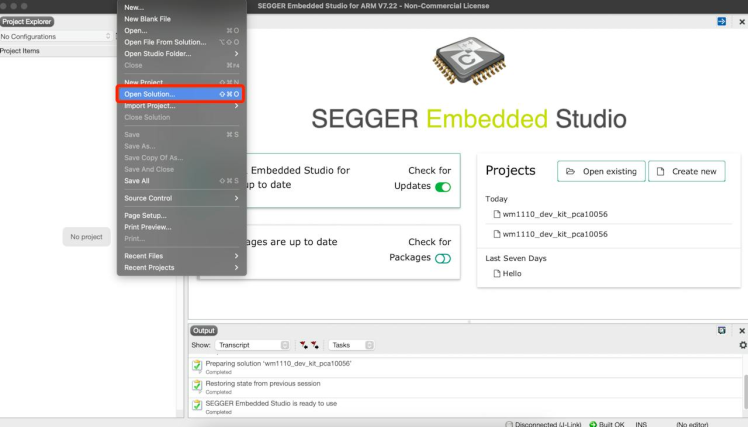
Task: Click (No editor) in status bar
Action: [692, 424]
